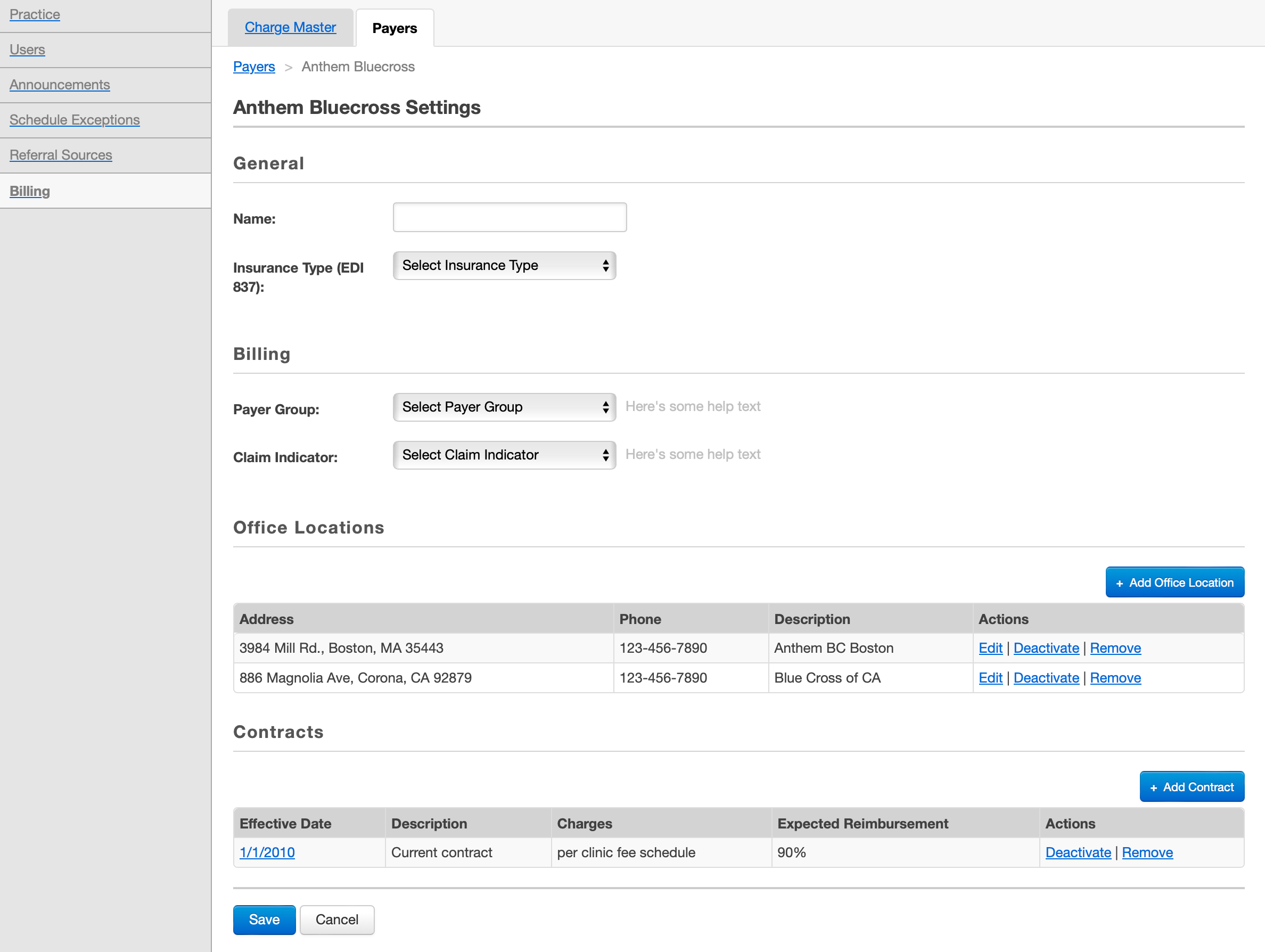This screenshot has height=952, width=1265.
Task: Go to Announcements in sidebar
Action: [60, 85]
